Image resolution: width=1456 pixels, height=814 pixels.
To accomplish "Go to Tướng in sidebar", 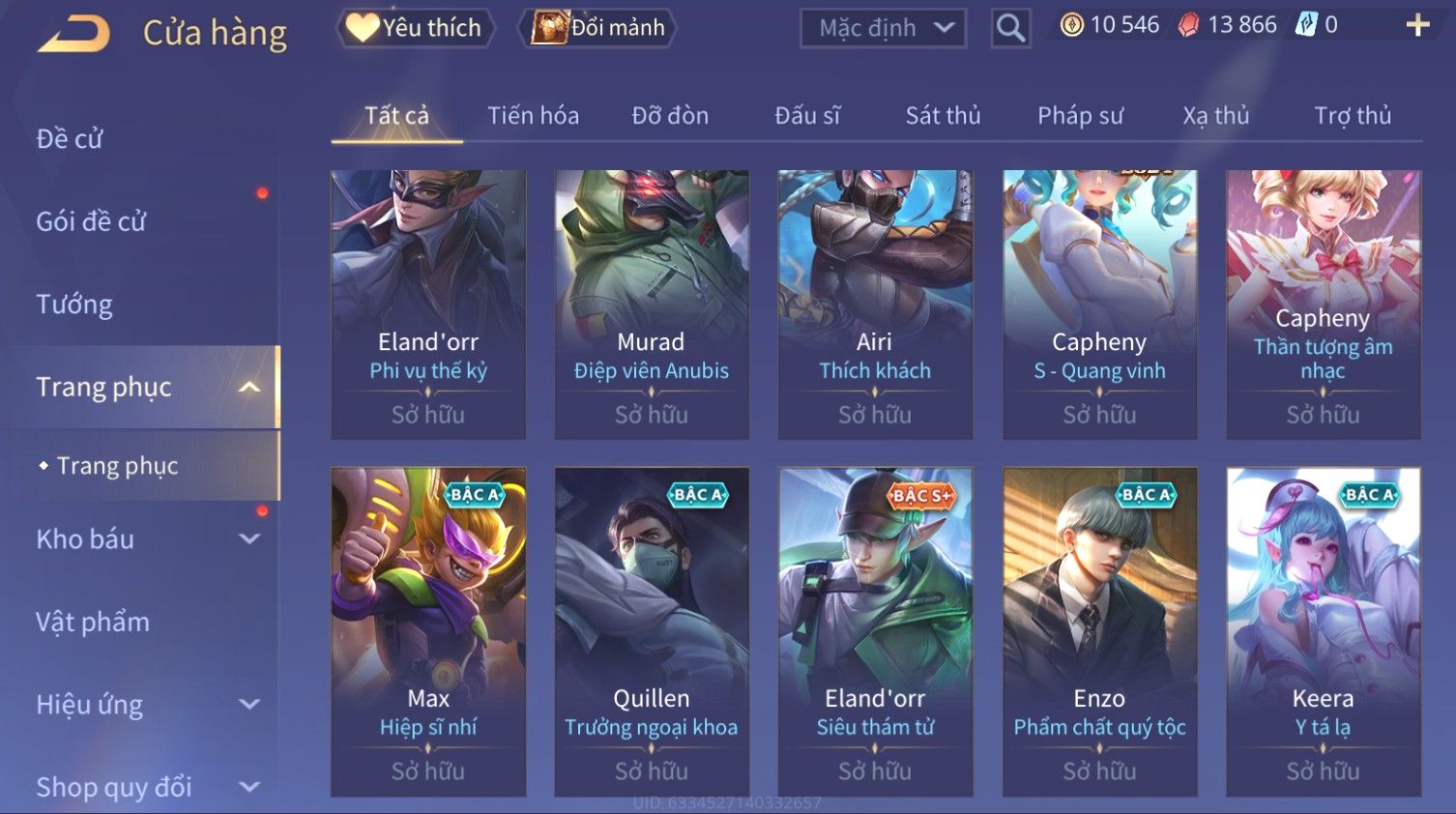I will coord(74,305).
